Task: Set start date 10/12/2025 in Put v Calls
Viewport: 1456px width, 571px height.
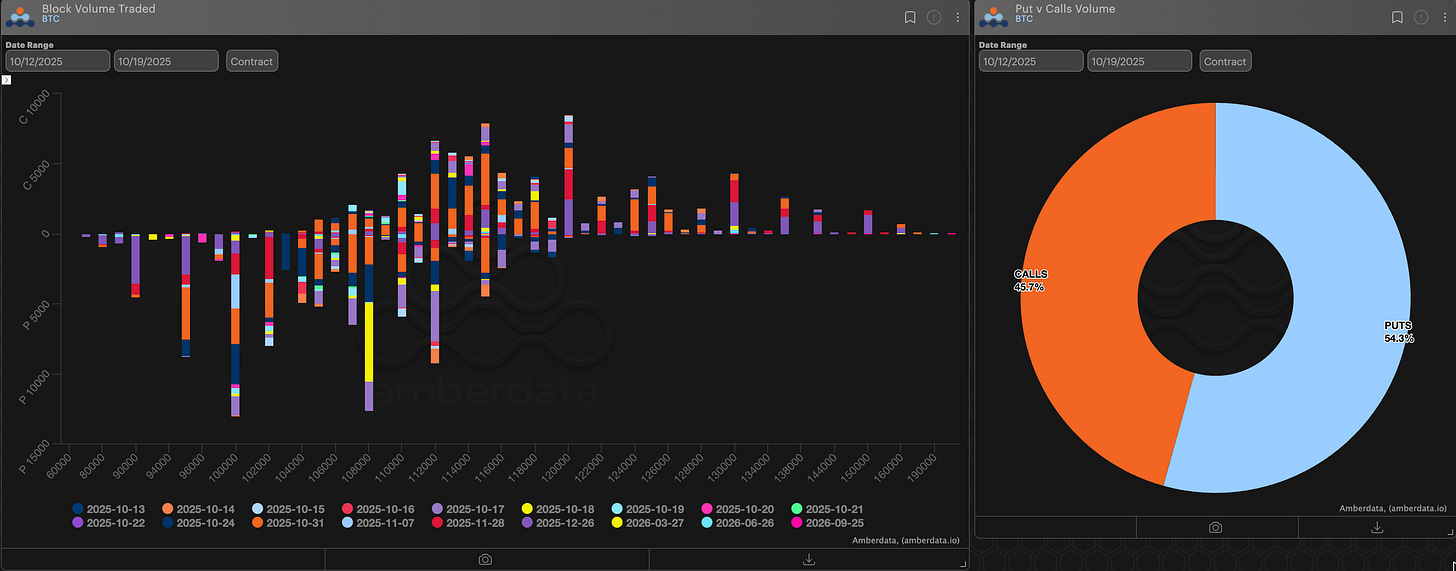Action: click(1031, 61)
